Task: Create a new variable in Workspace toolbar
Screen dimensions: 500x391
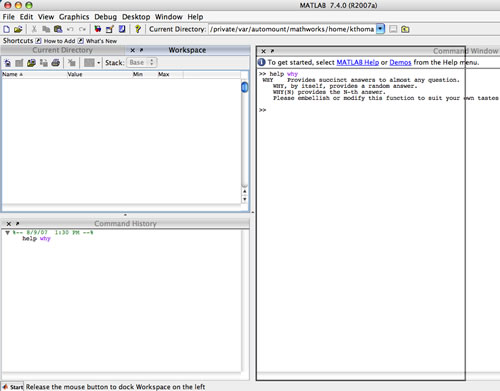Action: (x=7, y=63)
